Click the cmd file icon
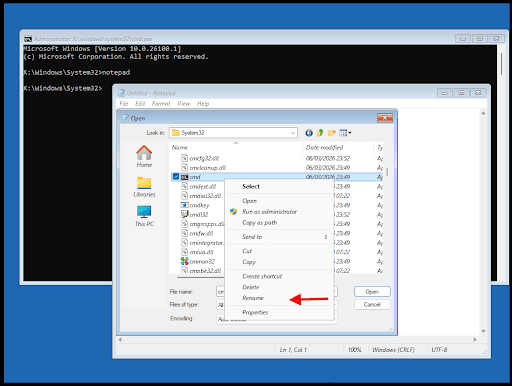The image size is (512, 386). 184,177
